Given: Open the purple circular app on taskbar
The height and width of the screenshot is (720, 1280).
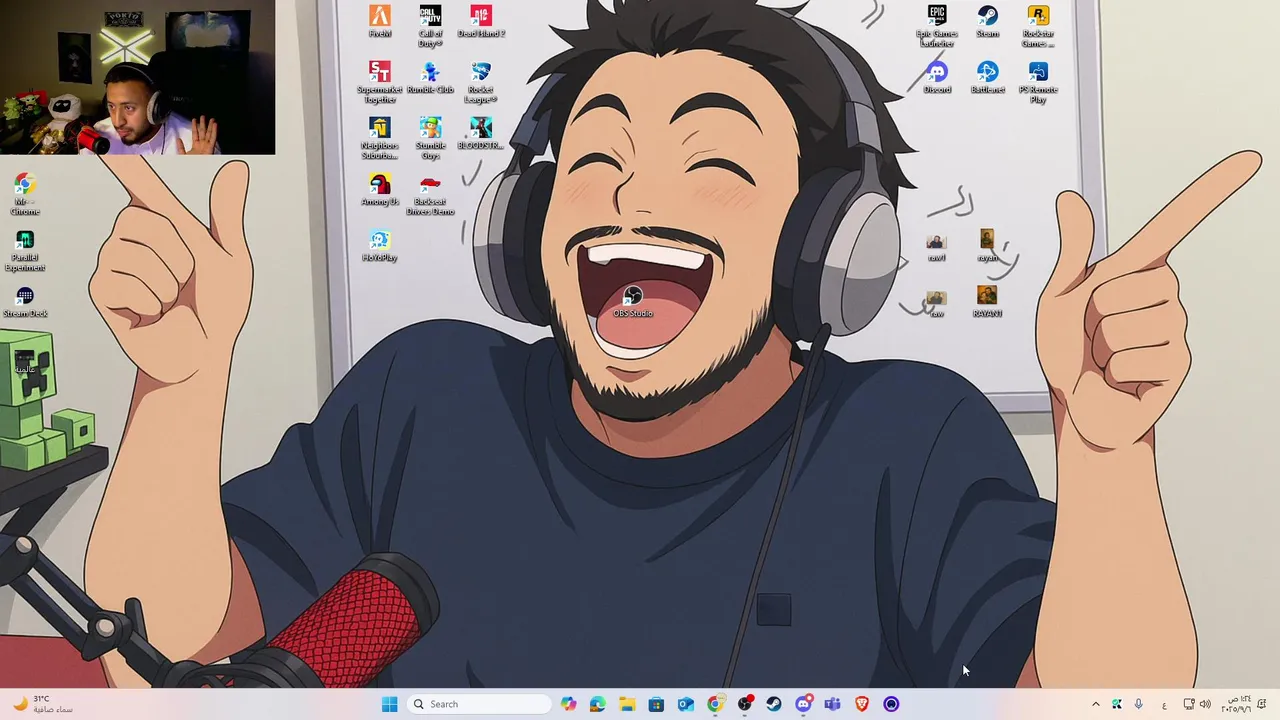Looking at the screenshot, I should [x=891, y=704].
